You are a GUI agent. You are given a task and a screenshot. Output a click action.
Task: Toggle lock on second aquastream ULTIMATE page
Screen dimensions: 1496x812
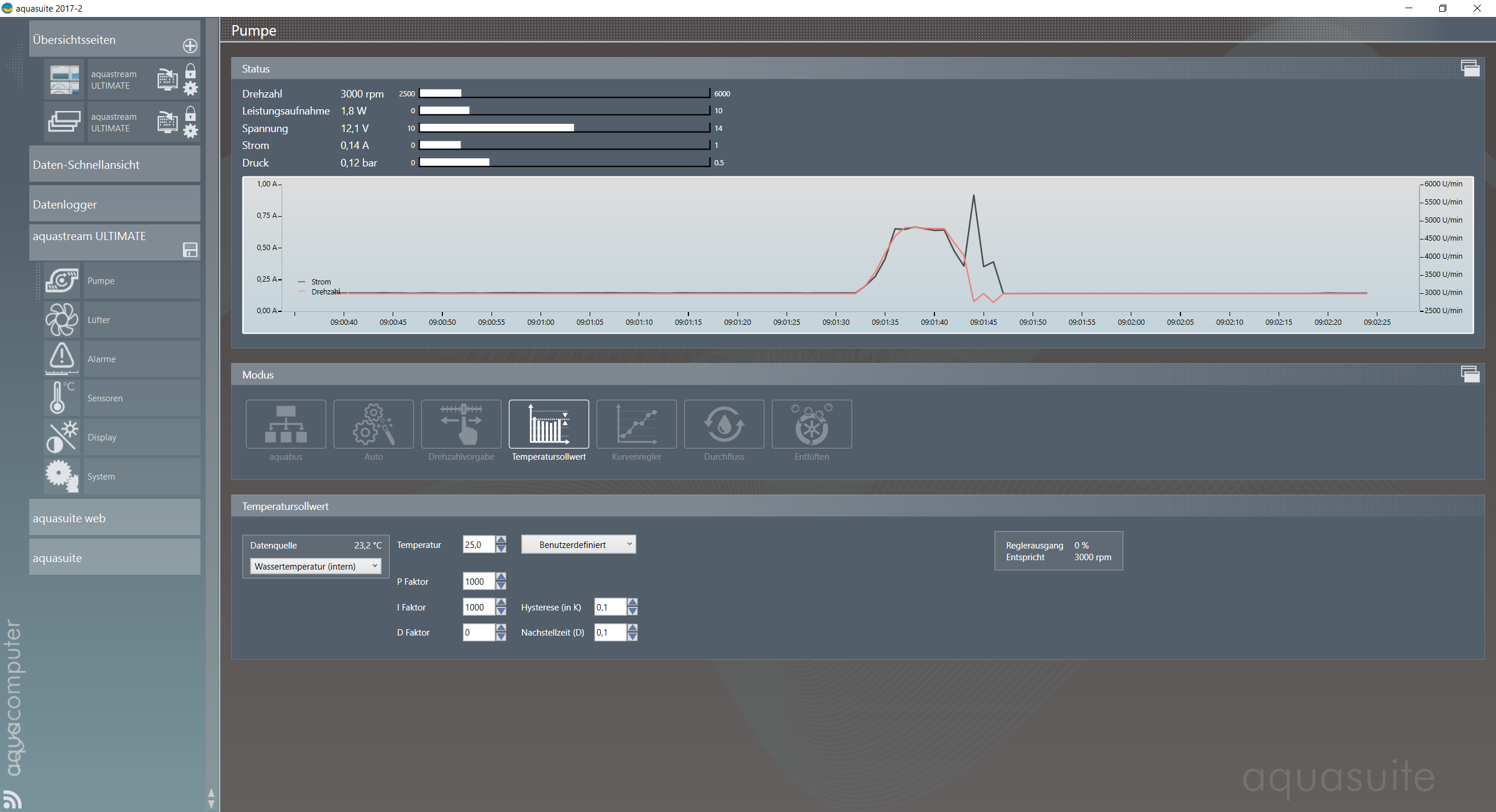[x=191, y=113]
